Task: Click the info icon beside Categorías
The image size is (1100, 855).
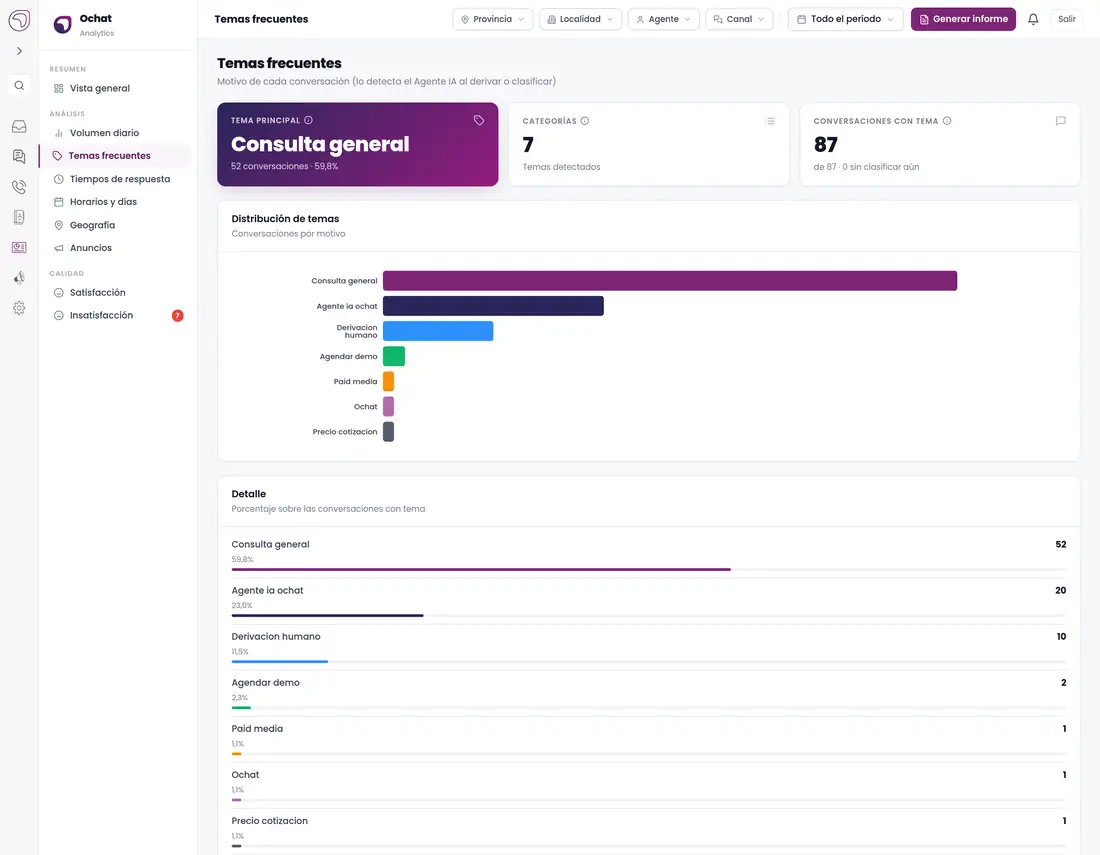Action: click(x=585, y=121)
